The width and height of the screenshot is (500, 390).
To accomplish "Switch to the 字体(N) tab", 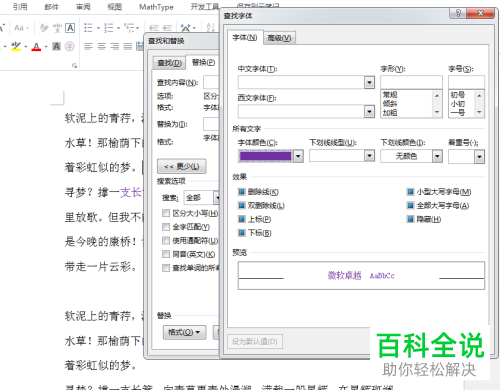I will [245, 38].
